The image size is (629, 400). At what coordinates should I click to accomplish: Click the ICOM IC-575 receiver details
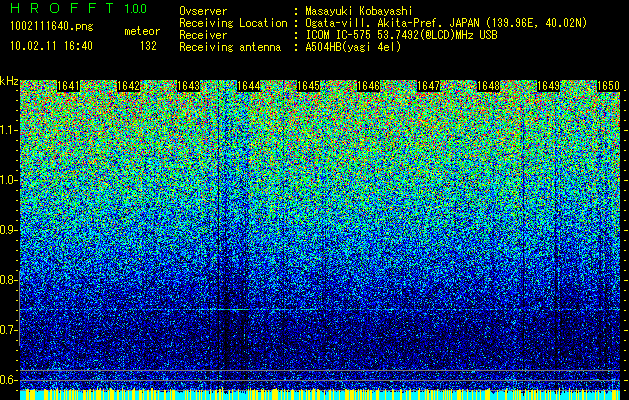pyautogui.click(x=401, y=35)
